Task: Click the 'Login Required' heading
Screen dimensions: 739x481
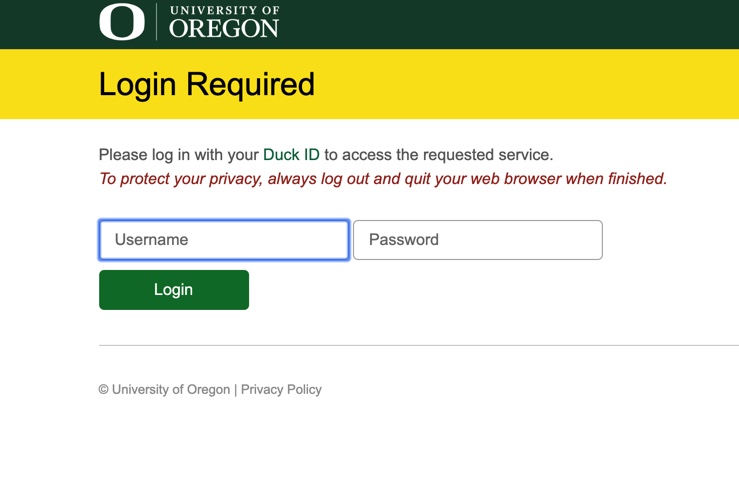Action: tap(206, 84)
